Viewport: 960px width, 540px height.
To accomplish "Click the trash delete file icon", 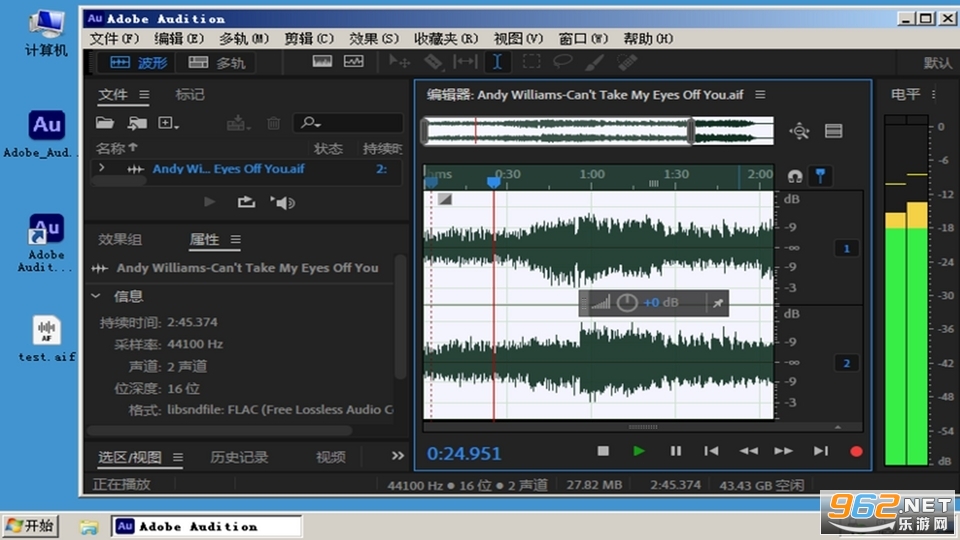I will tap(274, 124).
